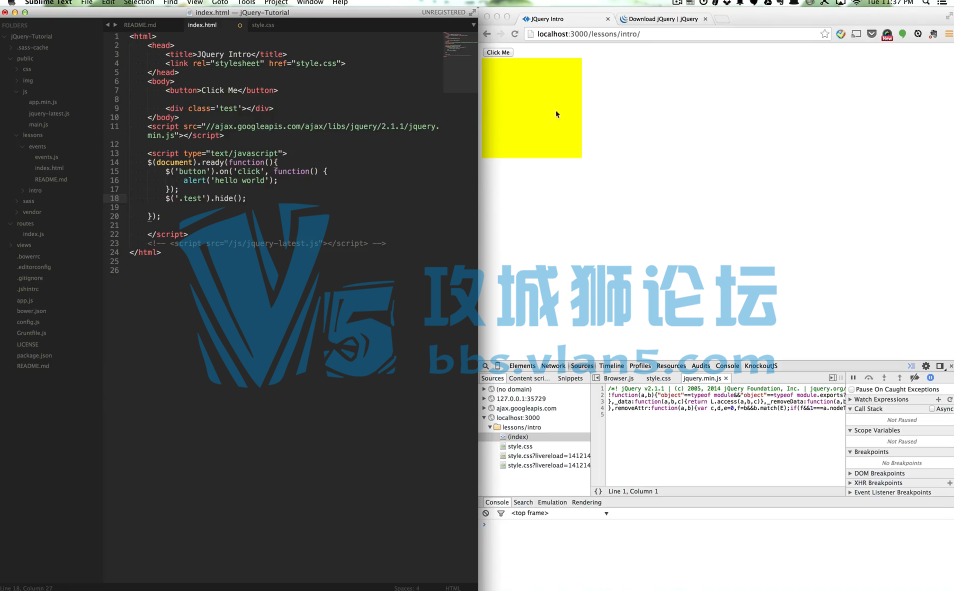Show drawer console icon in DevTools toolbar
This screenshot has width=954, height=591.
[911, 366]
